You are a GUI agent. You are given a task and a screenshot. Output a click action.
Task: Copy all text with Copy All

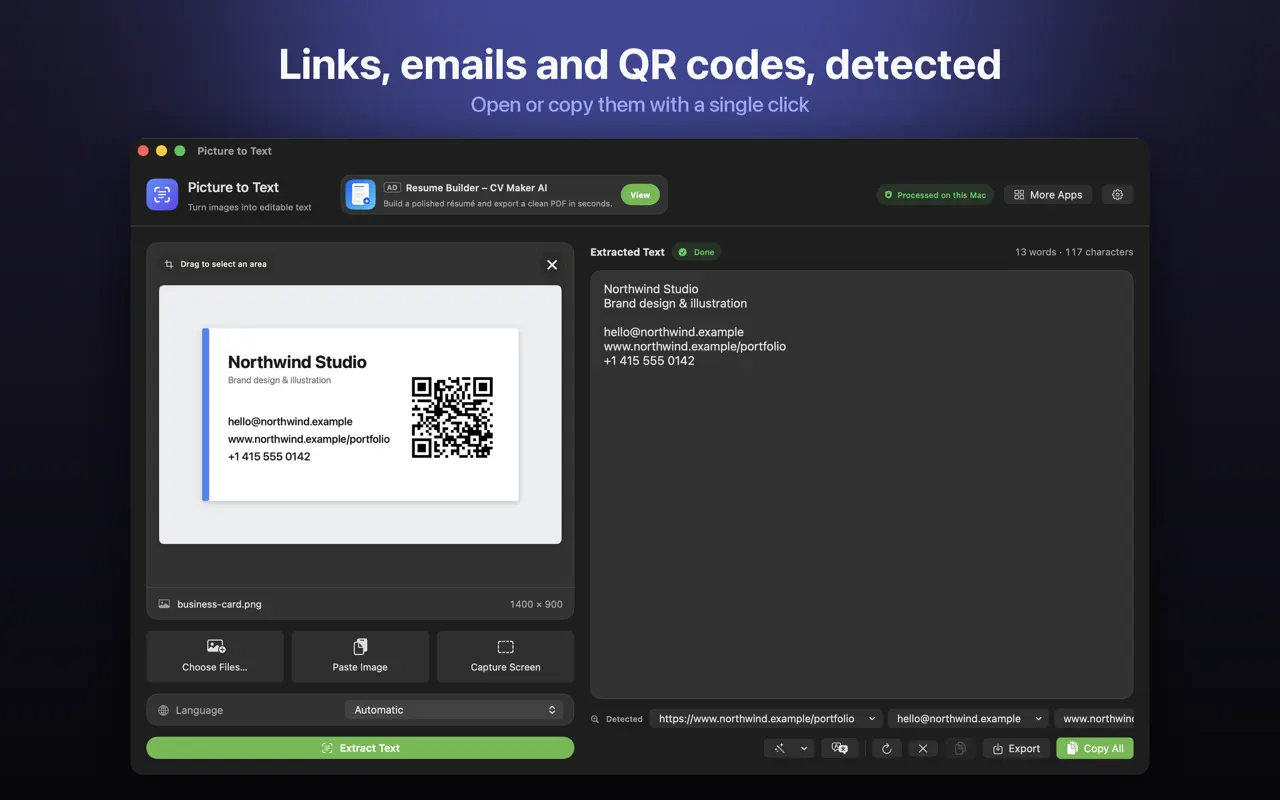coord(1095,748)
